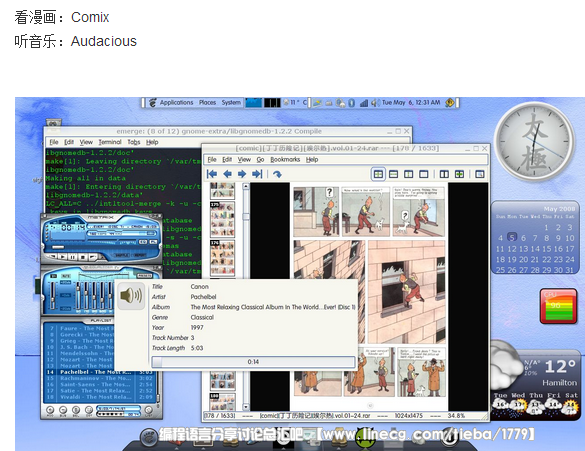Click the panel clock showing Tue May 6
585x451 pixels.
click(x=411, y=102)
